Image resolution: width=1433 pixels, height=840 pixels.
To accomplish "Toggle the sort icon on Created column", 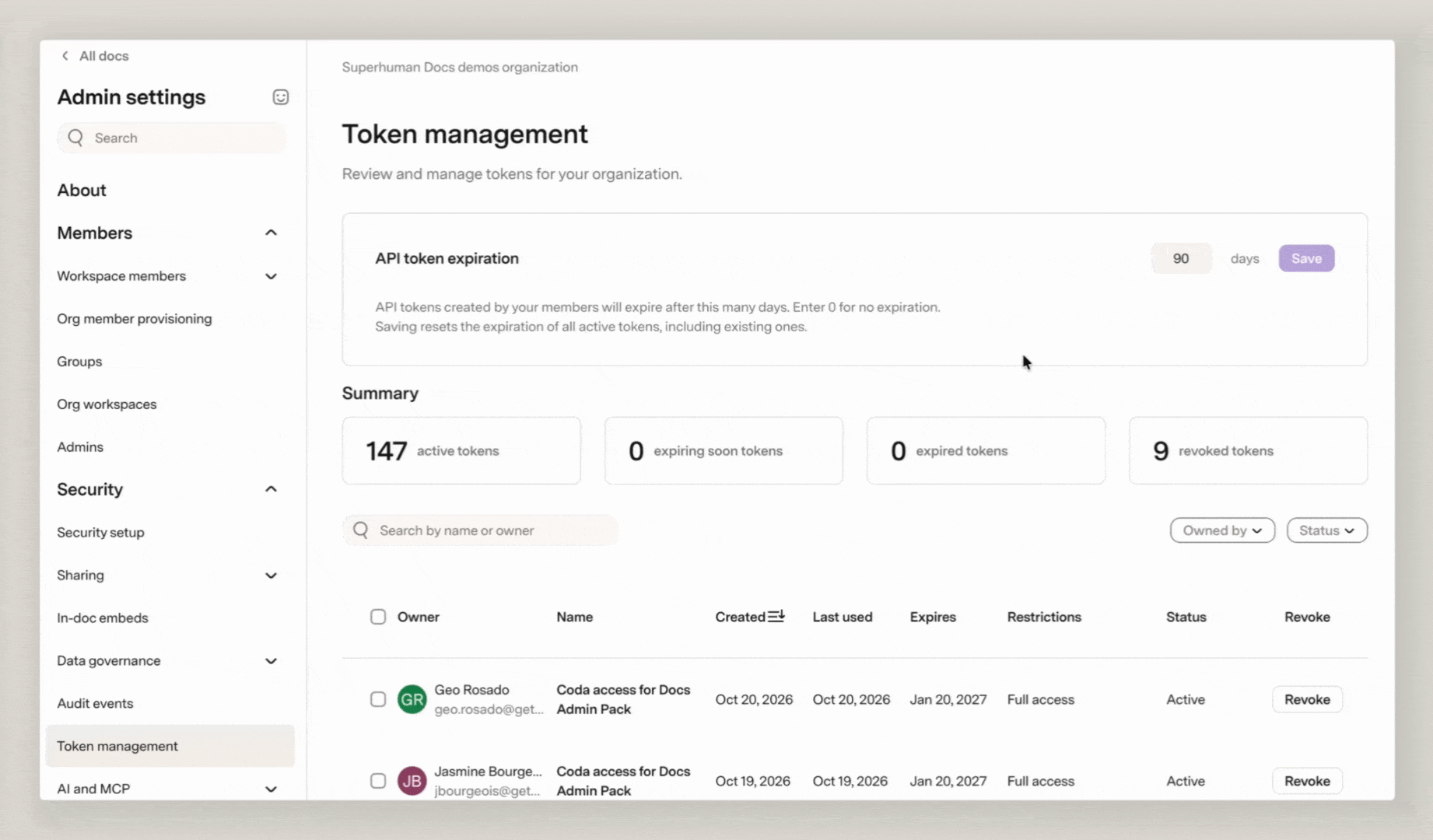I will tap(776, 616).
